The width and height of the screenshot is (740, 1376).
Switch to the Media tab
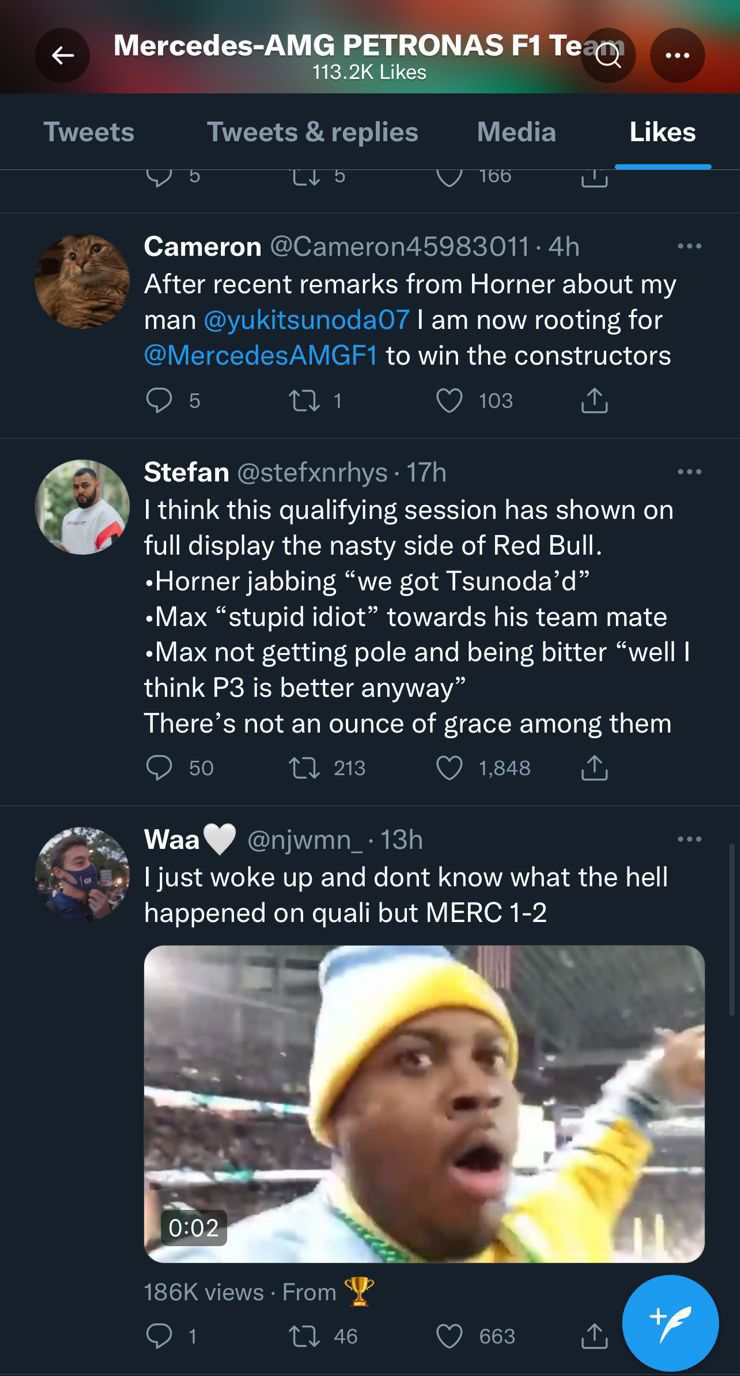(516, 132)
